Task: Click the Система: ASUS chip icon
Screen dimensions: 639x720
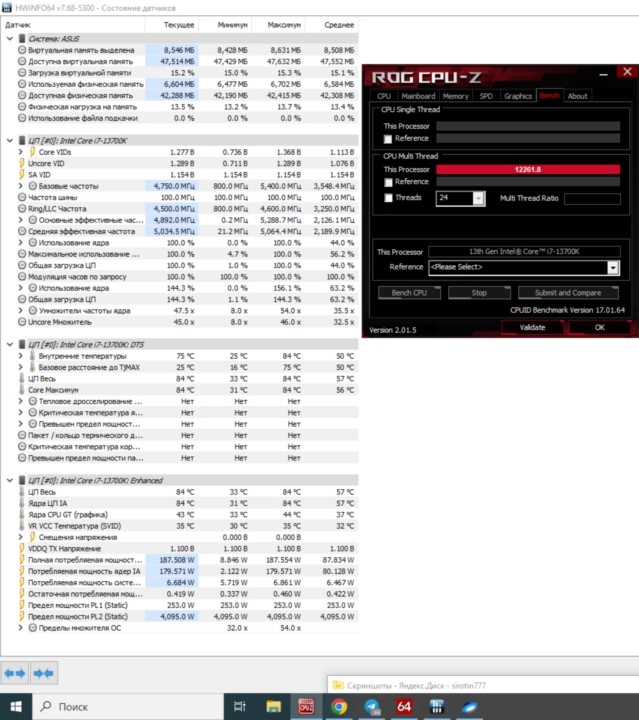Action: pos(22,39)
